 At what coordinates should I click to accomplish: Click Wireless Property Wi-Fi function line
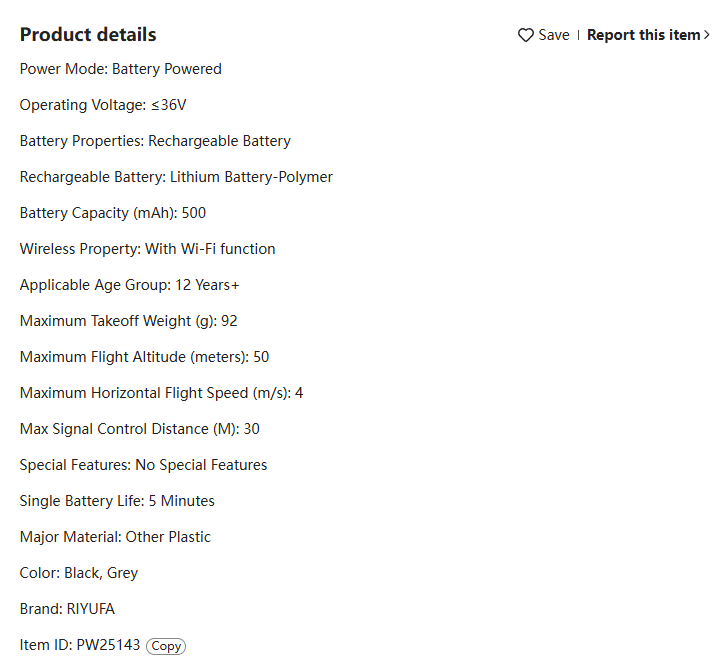coord(147,249)
